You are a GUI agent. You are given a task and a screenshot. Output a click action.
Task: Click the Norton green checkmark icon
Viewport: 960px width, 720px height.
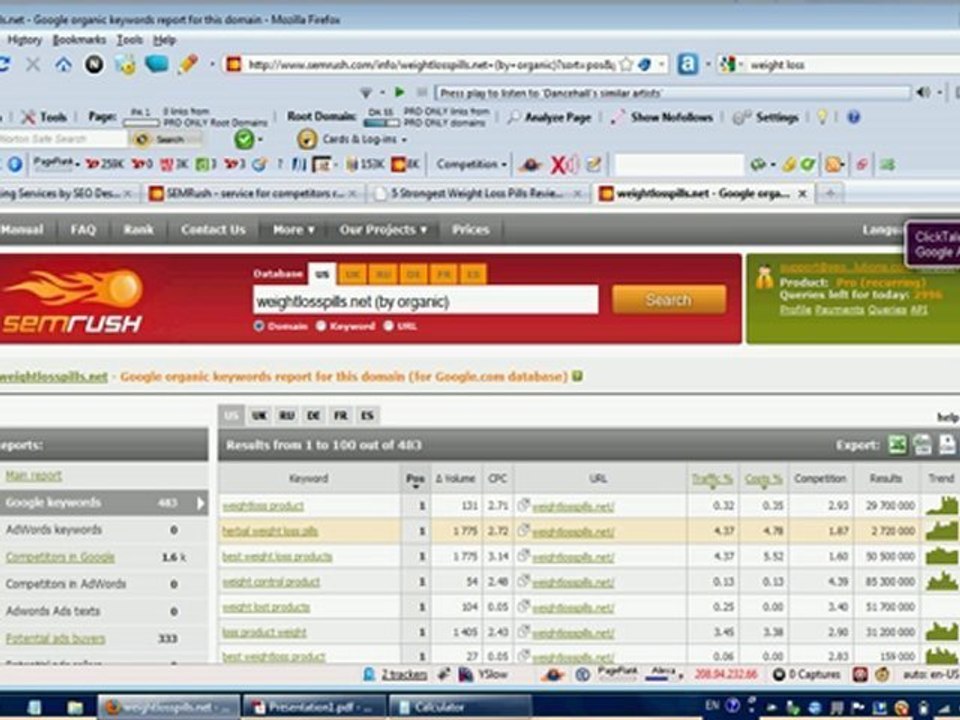point(244,140)
